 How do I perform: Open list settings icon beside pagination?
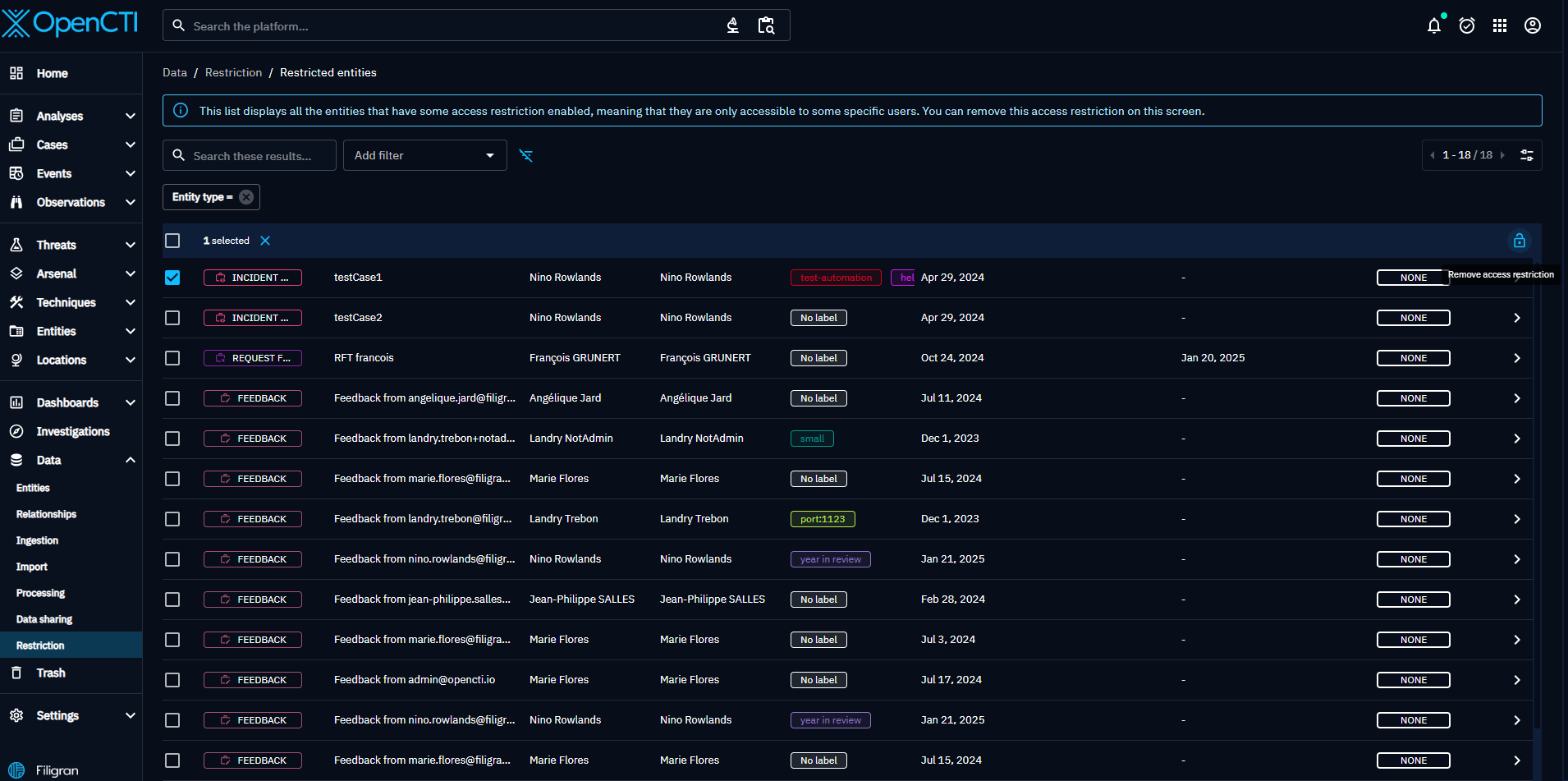[1526, 155]
